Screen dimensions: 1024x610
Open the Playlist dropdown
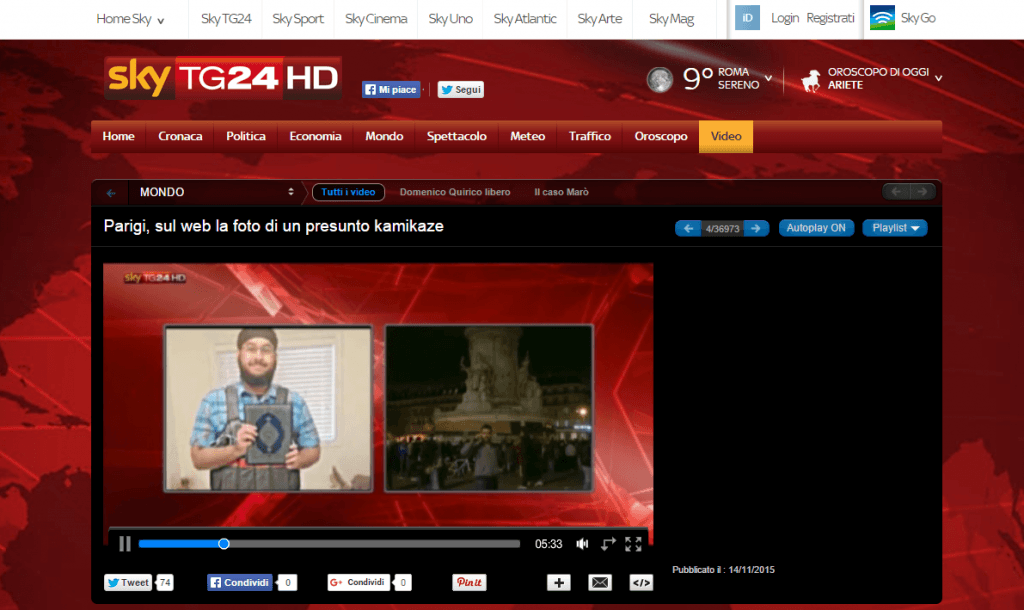pyautogui.click(x=895, y=228)
